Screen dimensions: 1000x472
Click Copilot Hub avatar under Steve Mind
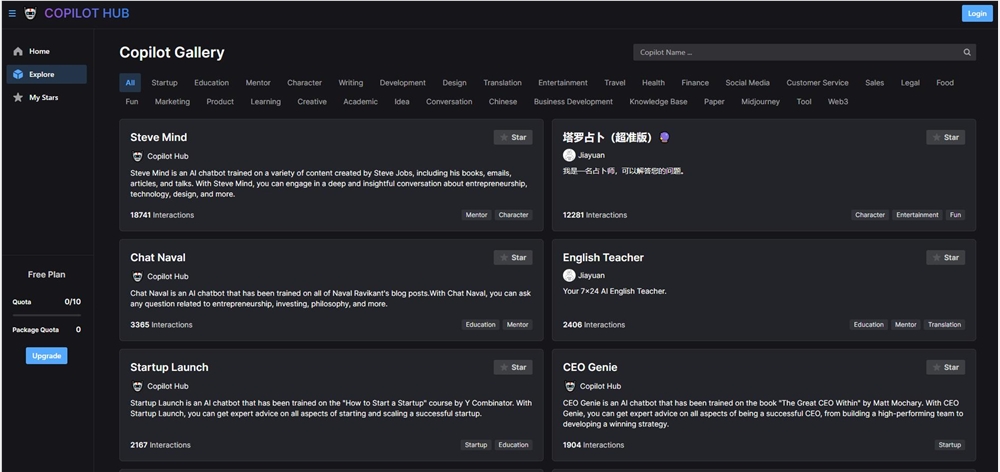(x=137, y=156)
